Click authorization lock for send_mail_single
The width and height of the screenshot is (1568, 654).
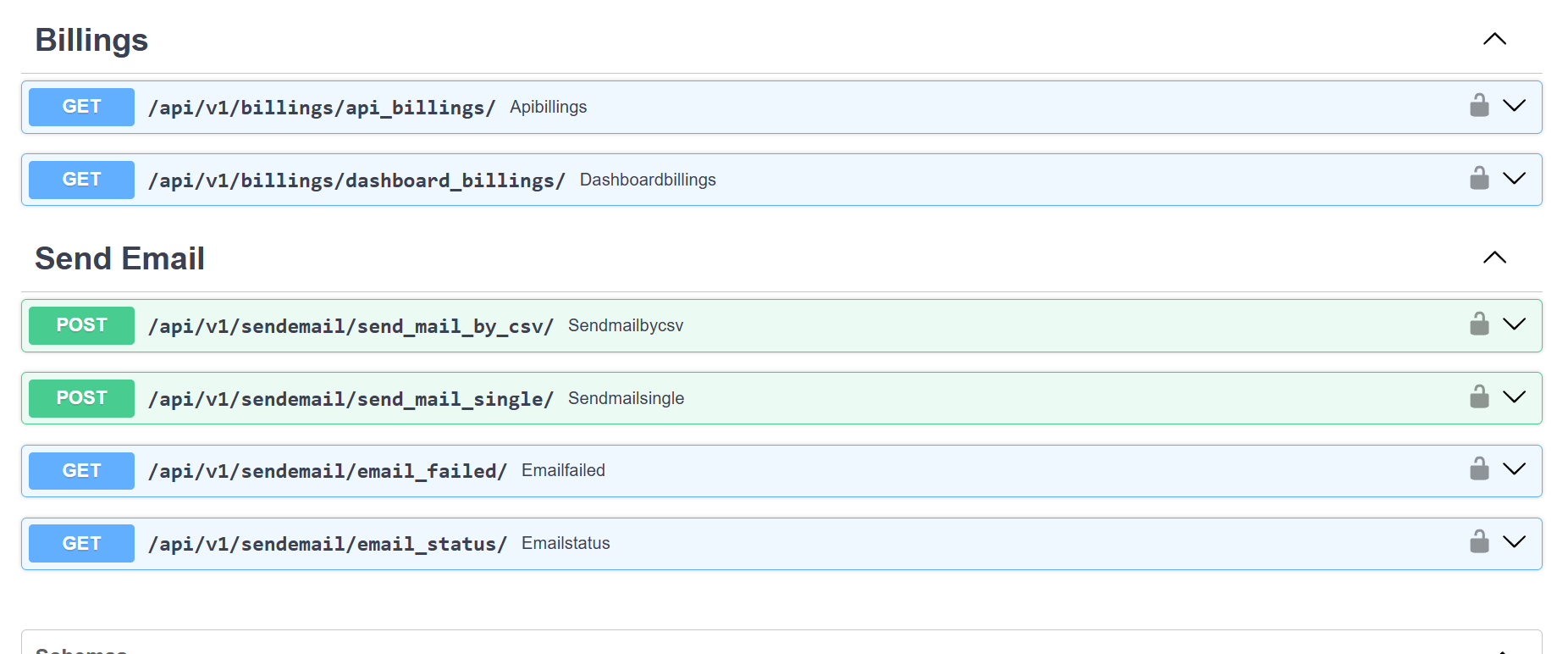[1478, 397]
